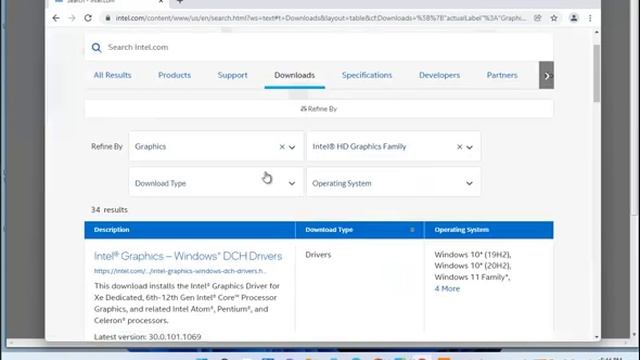640x360 pixels.
Task: Open the Specifications tab
Action: pos(367,75)
